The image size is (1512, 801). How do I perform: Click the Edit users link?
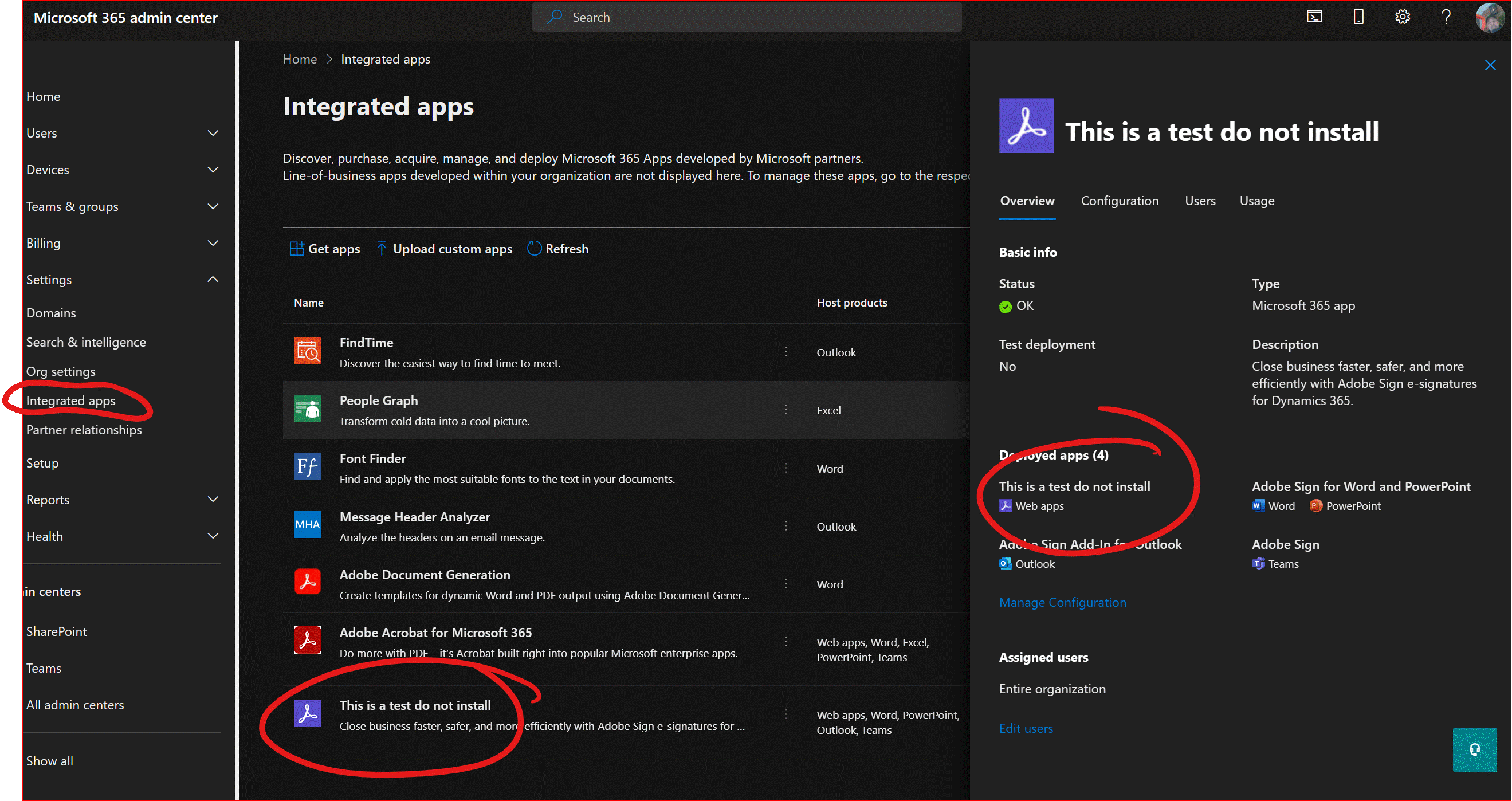[1026, 728]
